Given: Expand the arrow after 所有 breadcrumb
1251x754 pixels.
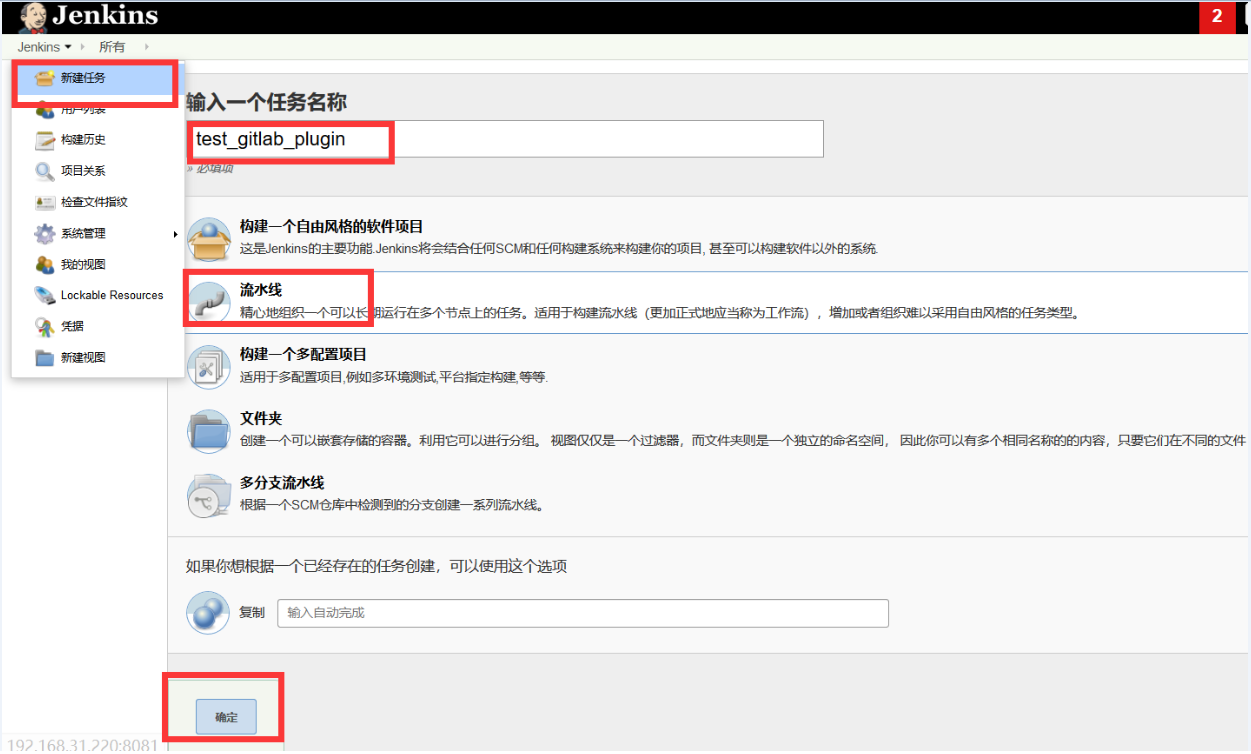Looking at the screenshot, I should click(147, 47).
